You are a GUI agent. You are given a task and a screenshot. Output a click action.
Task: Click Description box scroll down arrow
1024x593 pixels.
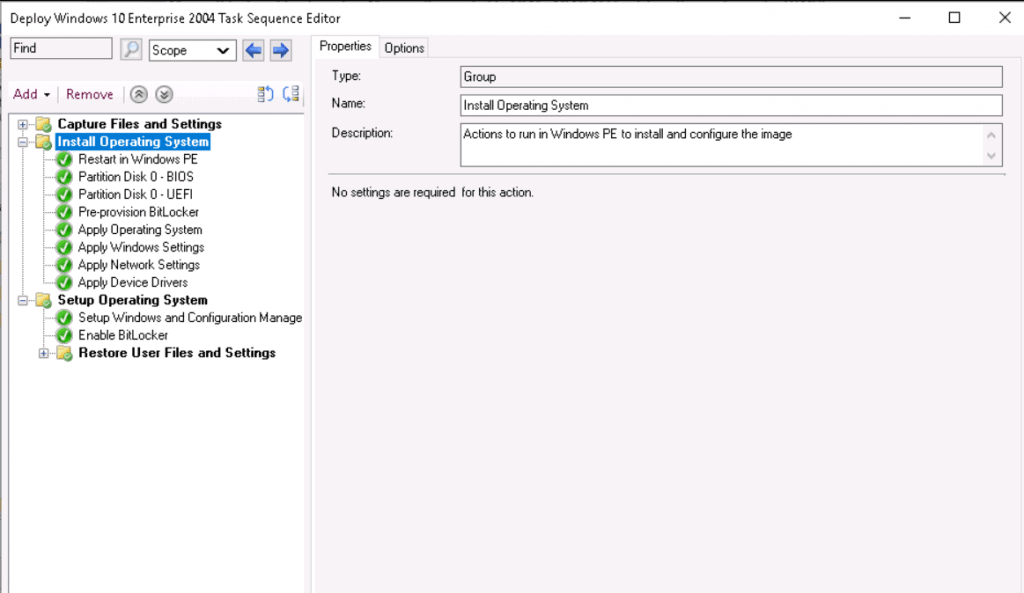point(991,155)
